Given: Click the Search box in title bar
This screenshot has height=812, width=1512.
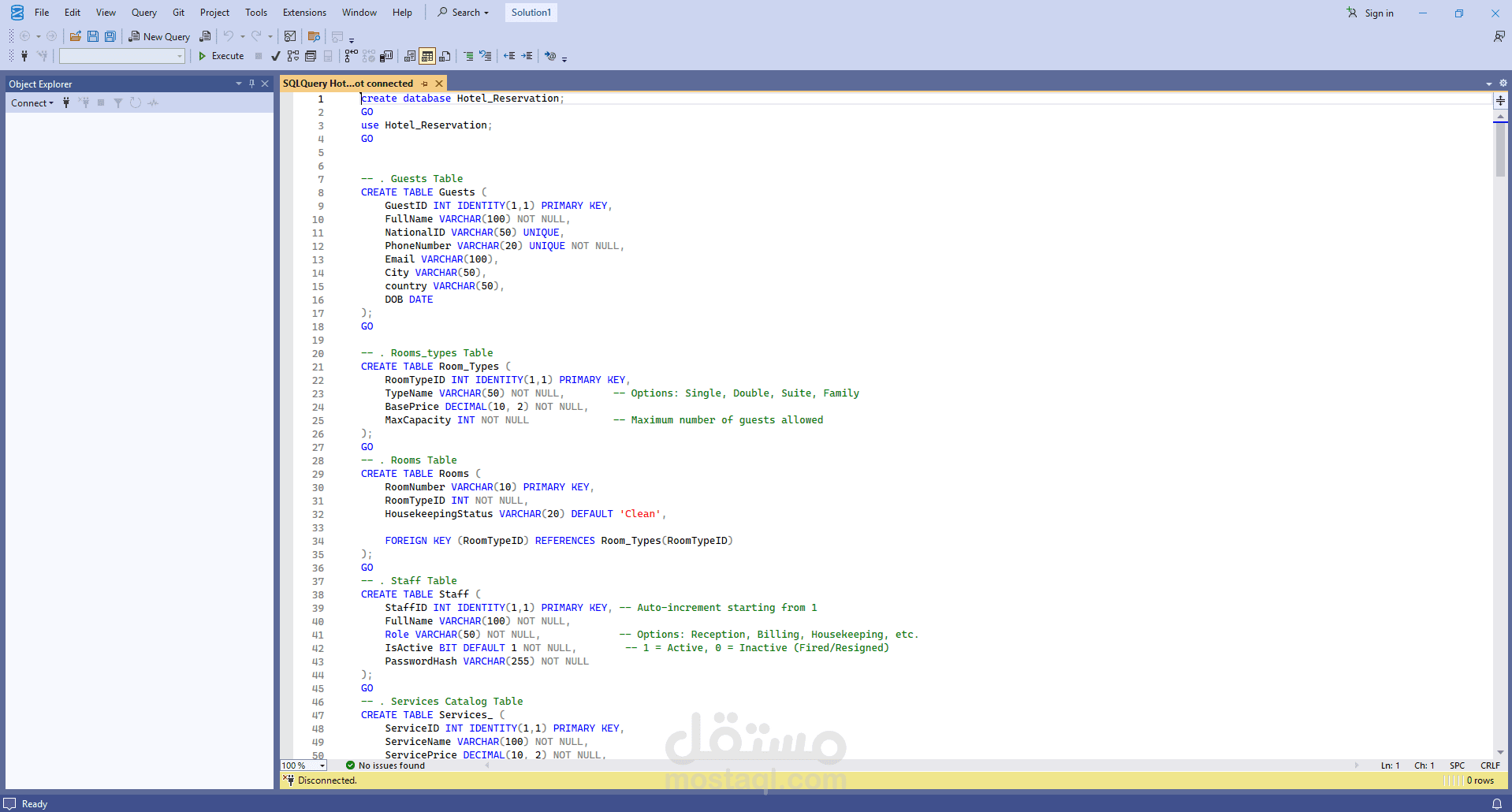Looking at the screenshot, I should click(464, 13).
